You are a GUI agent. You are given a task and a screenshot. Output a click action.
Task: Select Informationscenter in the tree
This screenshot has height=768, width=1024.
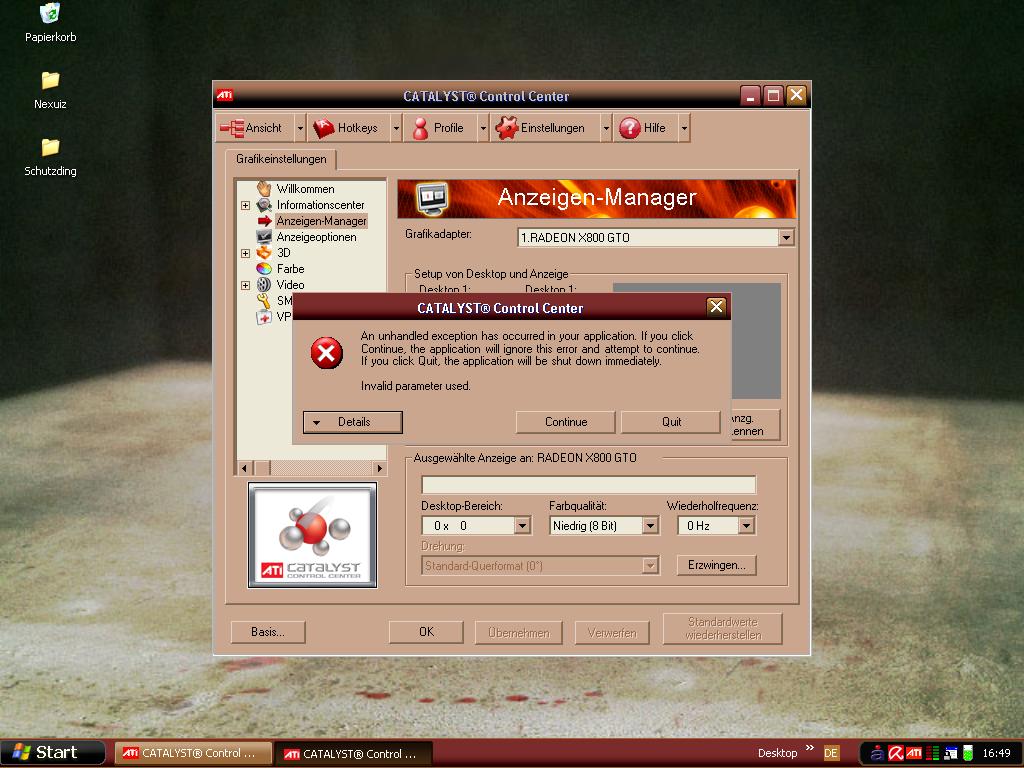320,205
